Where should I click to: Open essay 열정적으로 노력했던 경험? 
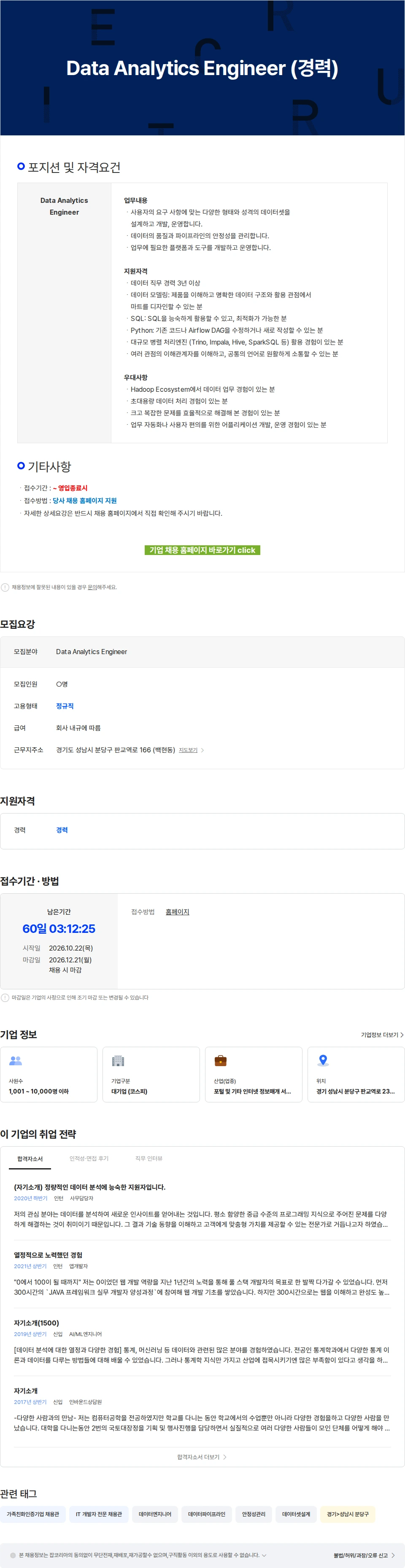pos(48,1255)
